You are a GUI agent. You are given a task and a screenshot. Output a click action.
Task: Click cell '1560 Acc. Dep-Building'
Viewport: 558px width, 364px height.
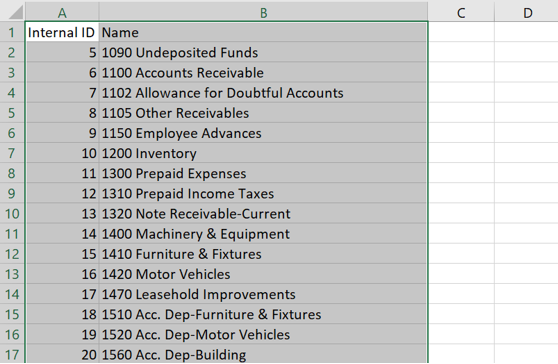(263, 354)
